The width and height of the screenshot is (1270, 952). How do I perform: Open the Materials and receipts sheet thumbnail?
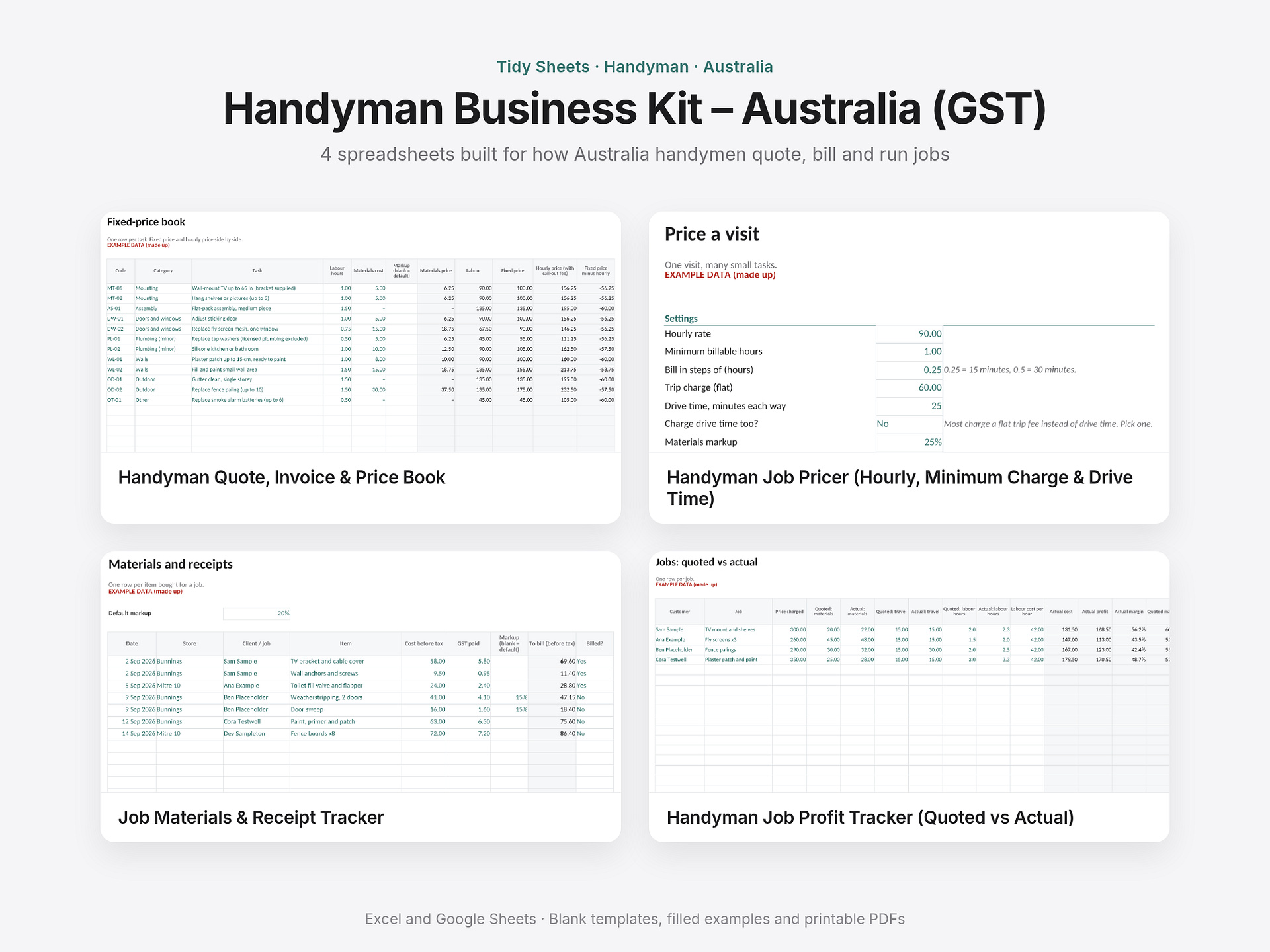(360, 672)
